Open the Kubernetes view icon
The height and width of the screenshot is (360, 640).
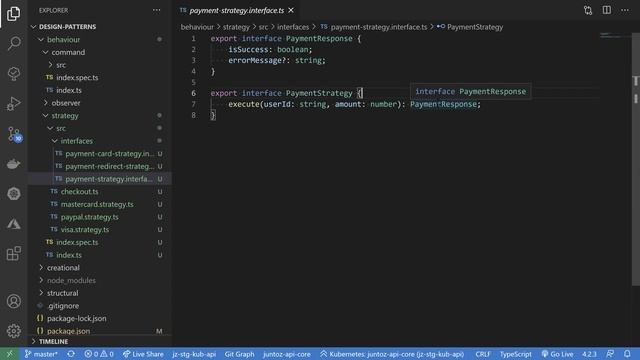pos(13,194)
